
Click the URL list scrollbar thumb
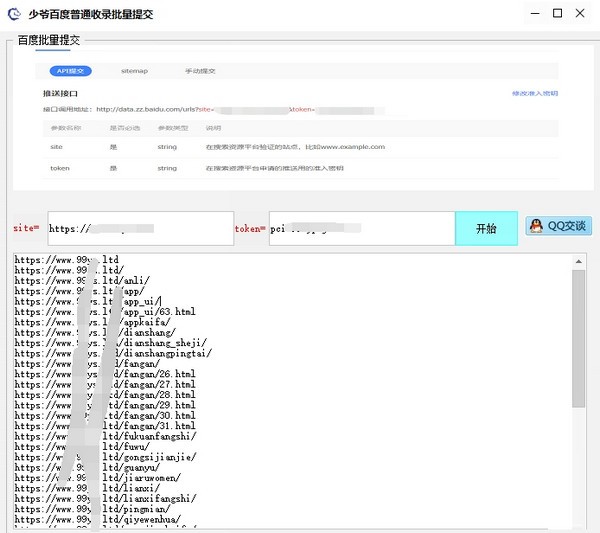[579, 339]
